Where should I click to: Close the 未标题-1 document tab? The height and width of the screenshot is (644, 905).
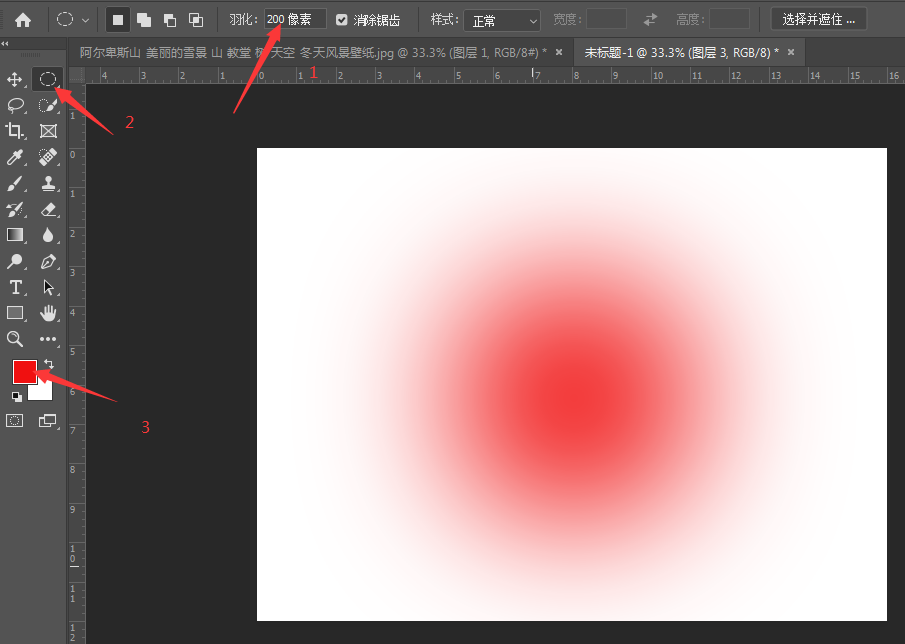791,53
